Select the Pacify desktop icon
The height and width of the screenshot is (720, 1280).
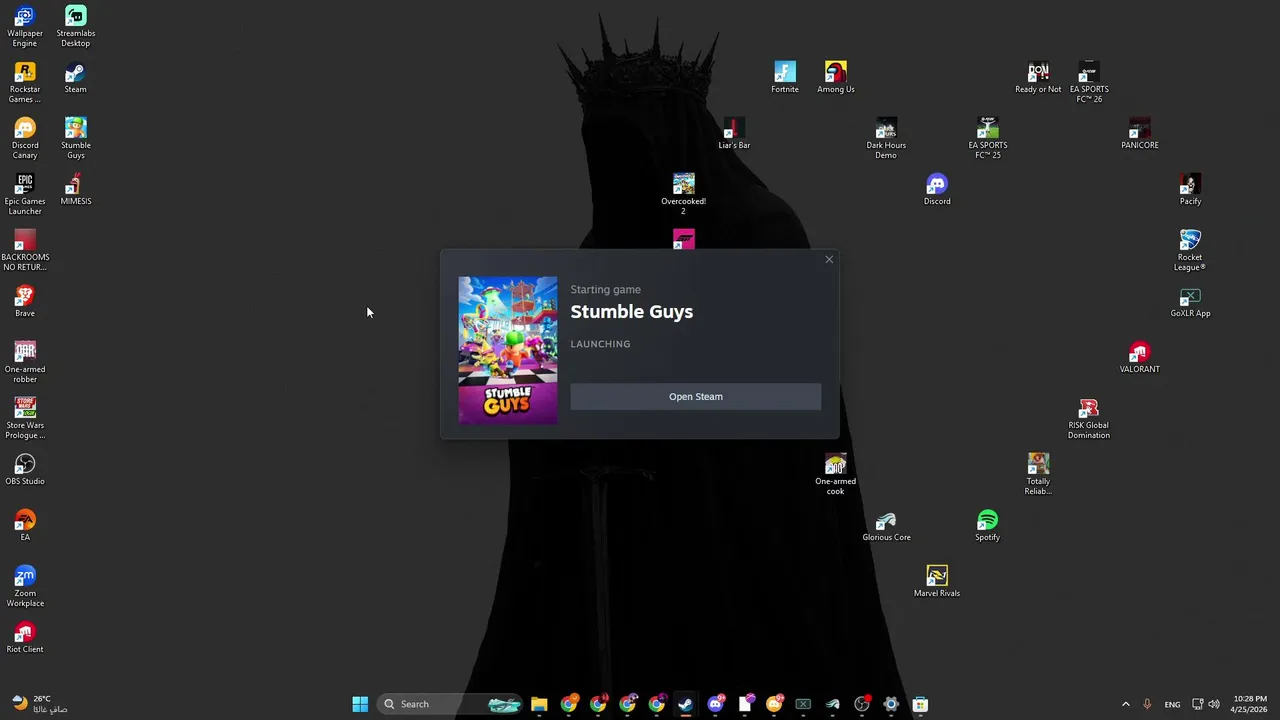click(x=1190, y=190)
